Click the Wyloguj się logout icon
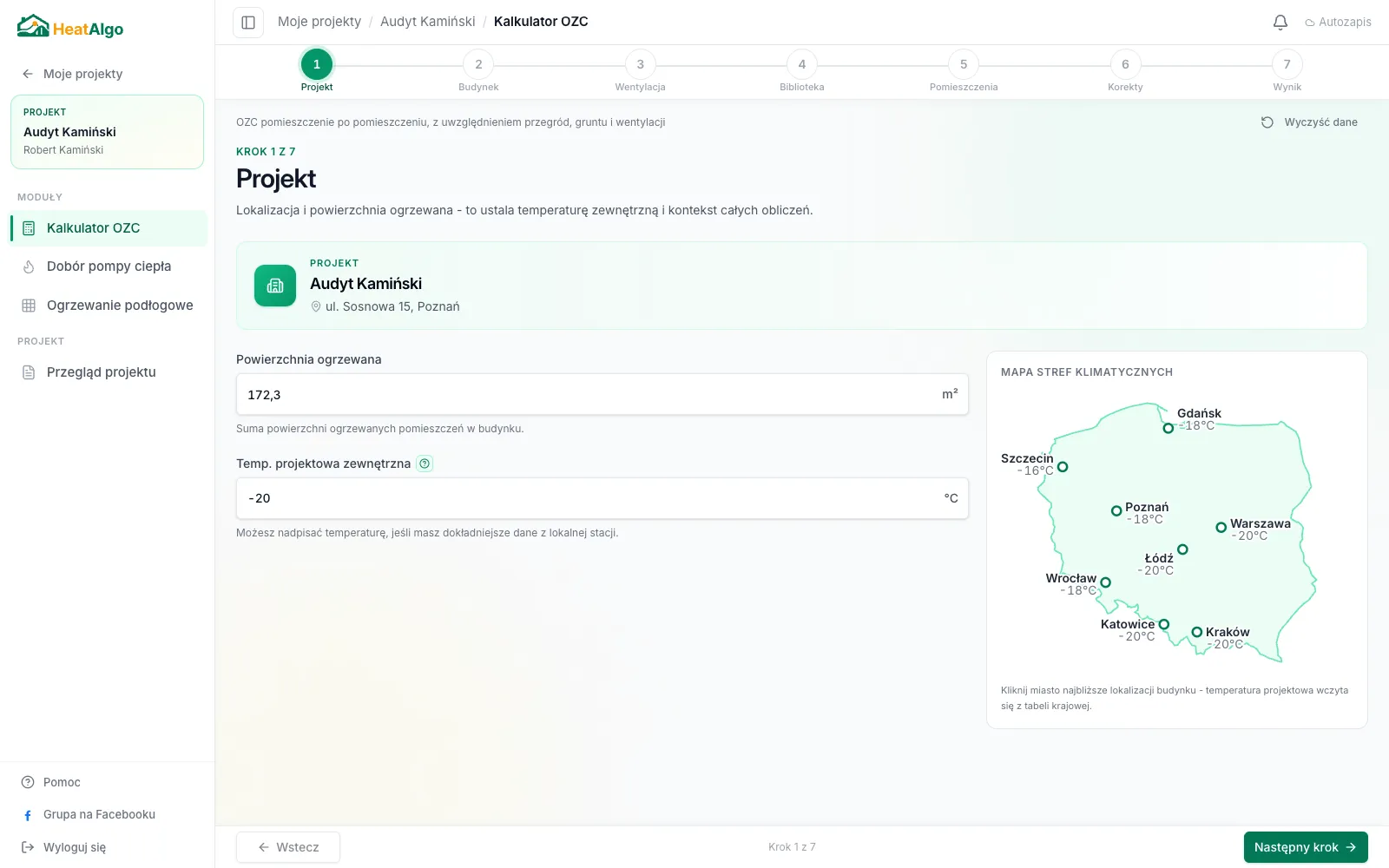 [x=28, y=847]
